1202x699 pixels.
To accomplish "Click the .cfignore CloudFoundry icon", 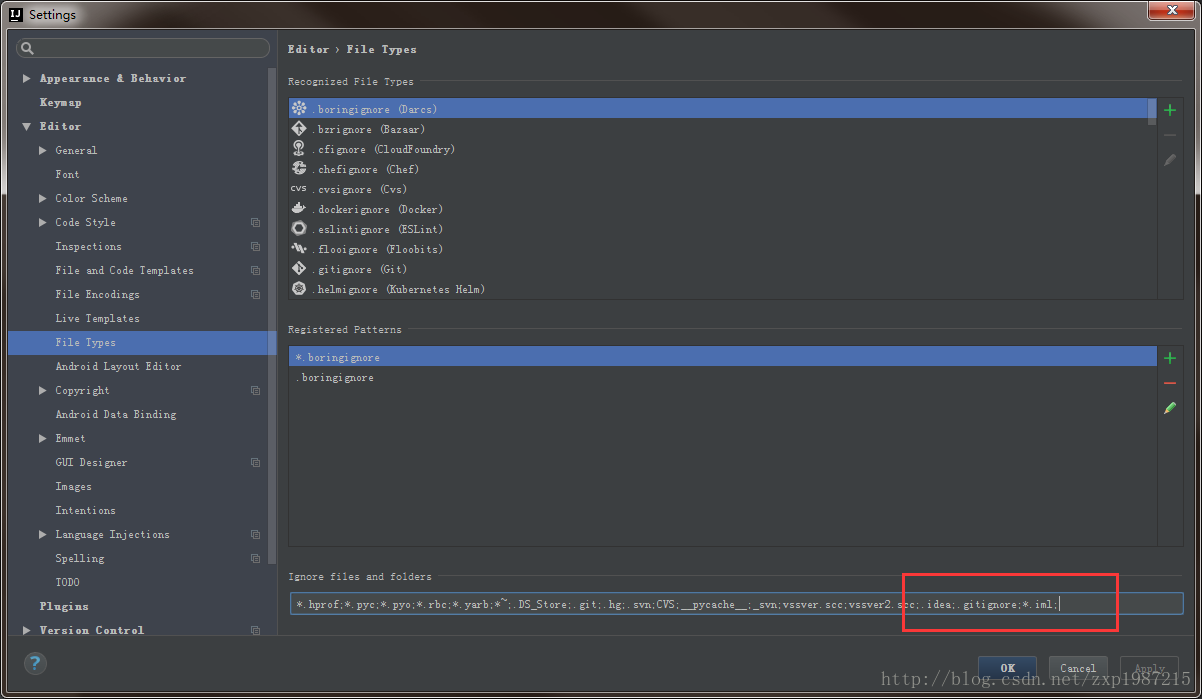I will [x=299, y=149].
